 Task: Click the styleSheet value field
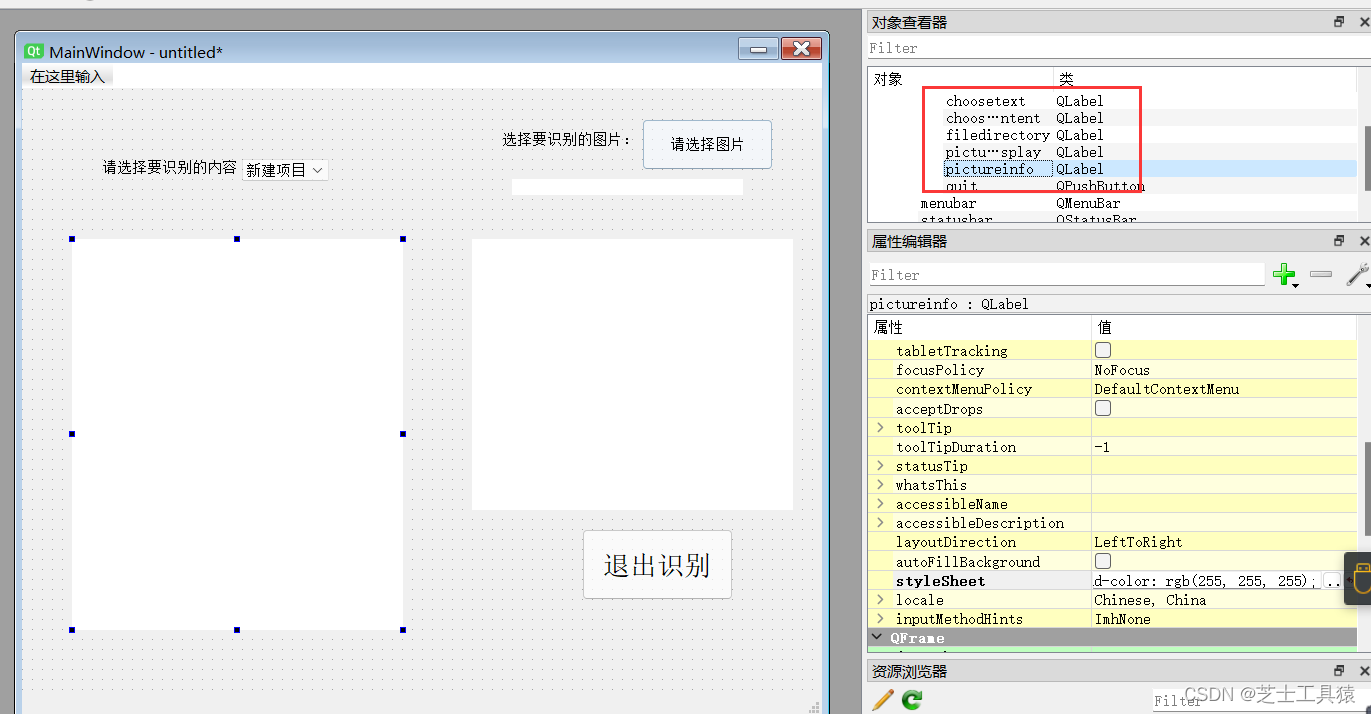pyautogui.click(x=1207, y=580)
